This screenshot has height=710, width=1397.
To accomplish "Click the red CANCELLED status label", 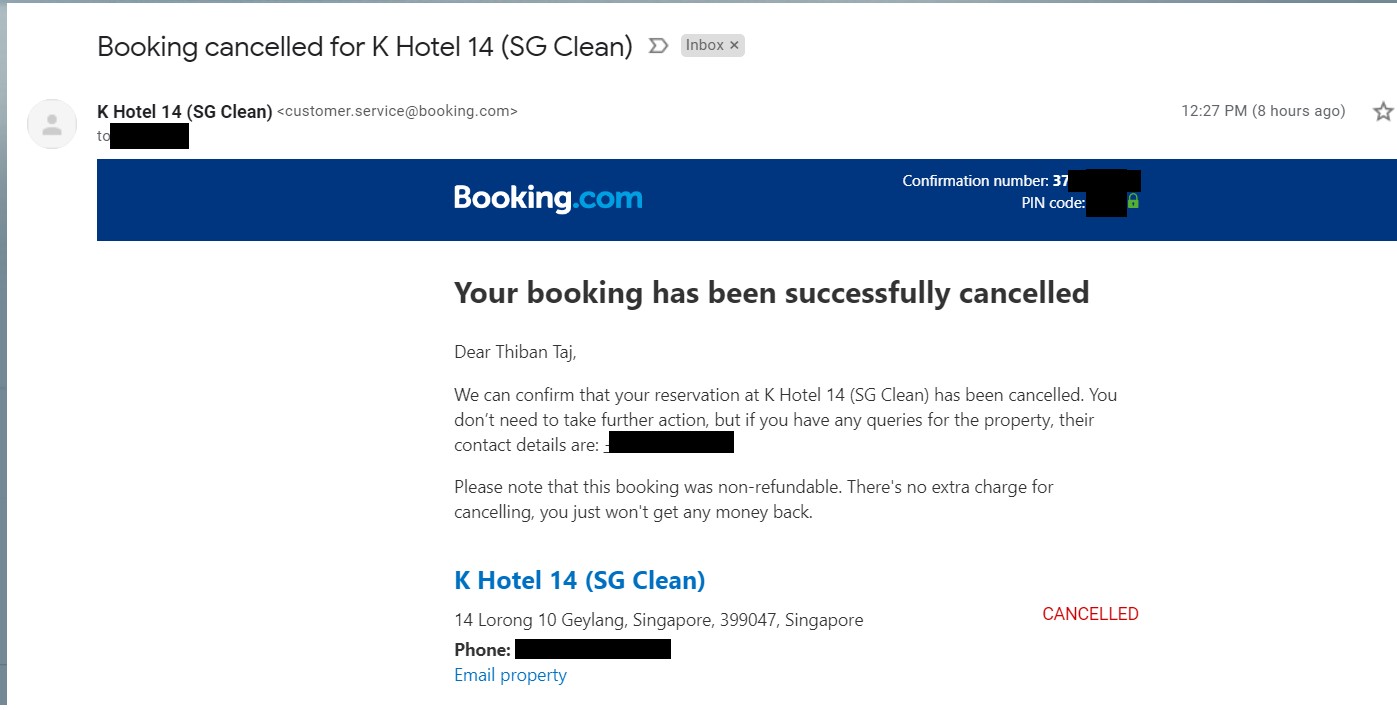I will coord(1090,614).
